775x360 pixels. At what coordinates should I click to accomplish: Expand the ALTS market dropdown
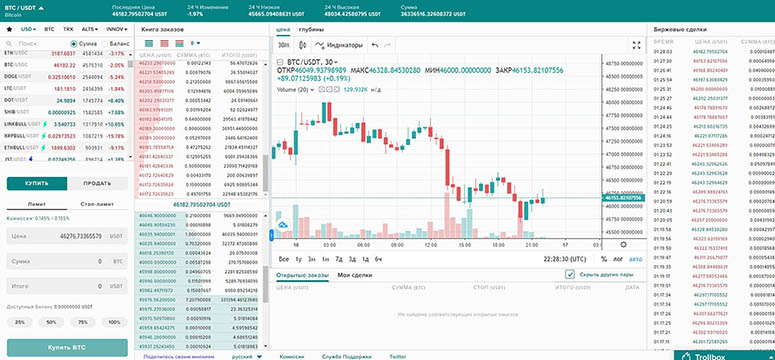coord(89,30)
